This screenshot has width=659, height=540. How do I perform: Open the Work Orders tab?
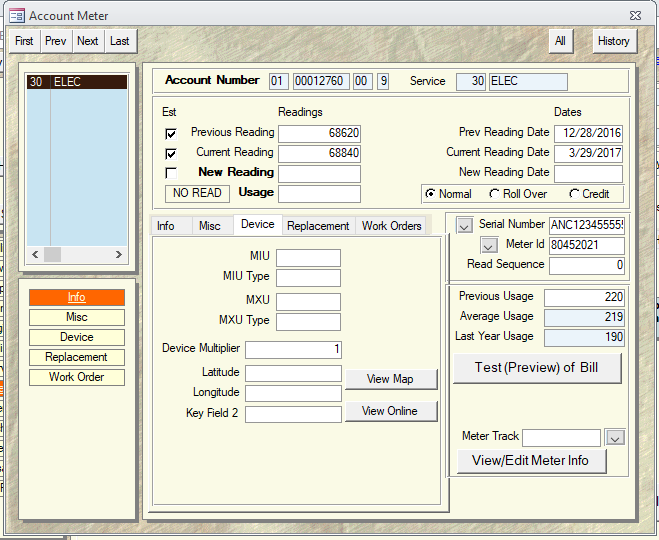coord(392,226)
